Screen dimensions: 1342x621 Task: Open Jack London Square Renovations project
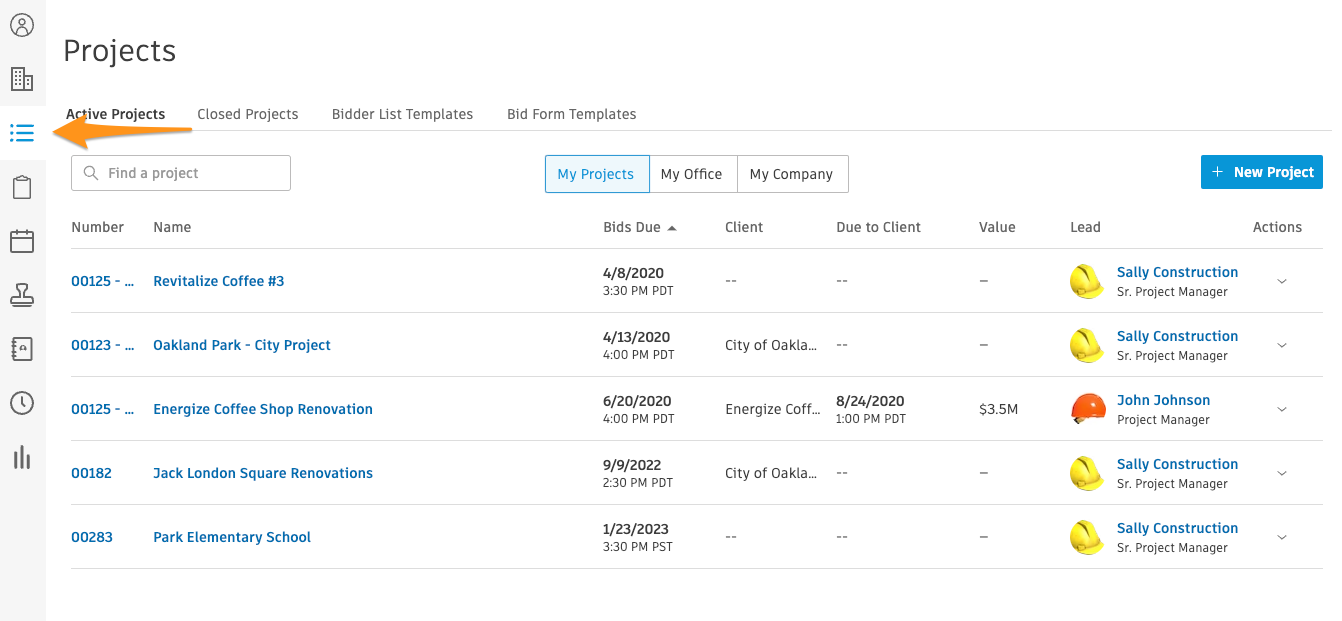[263, 473]
